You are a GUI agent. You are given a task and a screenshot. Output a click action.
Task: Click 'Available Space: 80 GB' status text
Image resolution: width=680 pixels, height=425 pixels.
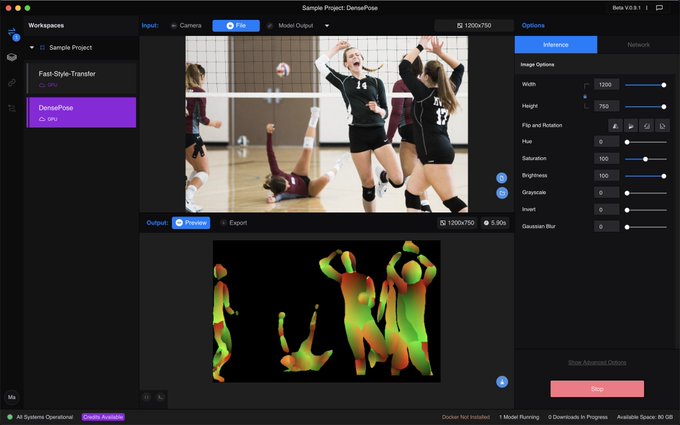click(x=645, y=417)
